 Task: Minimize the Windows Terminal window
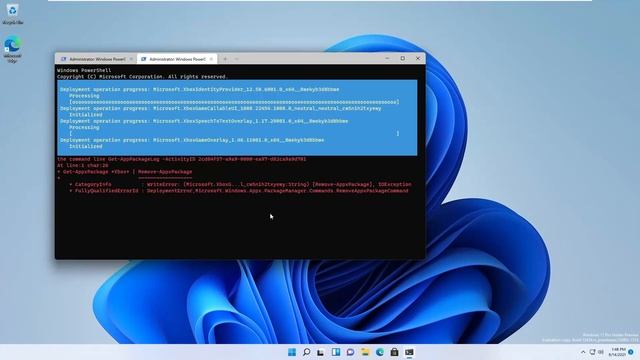pyautogui.click(x=387, y=59)
